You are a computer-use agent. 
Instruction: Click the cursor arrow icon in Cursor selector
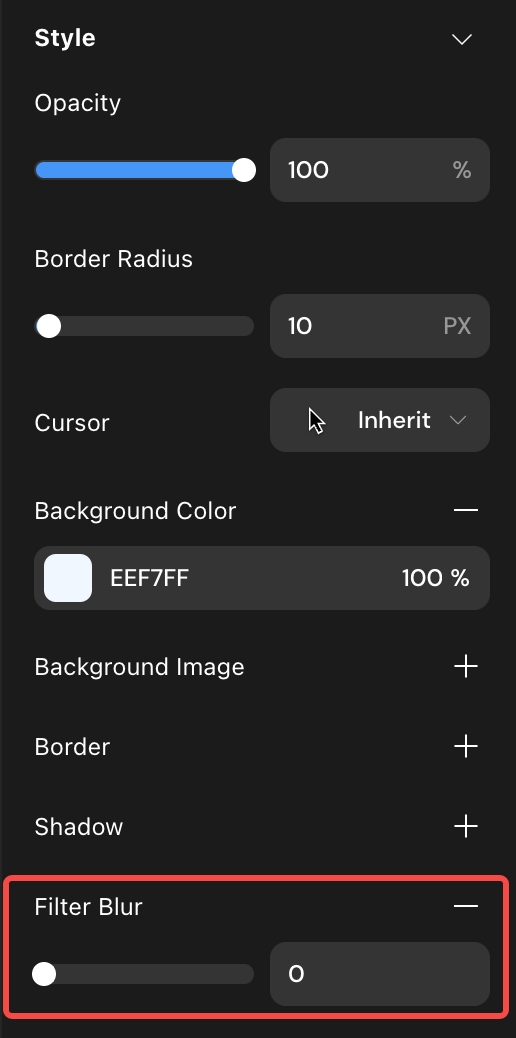(317, 421)
